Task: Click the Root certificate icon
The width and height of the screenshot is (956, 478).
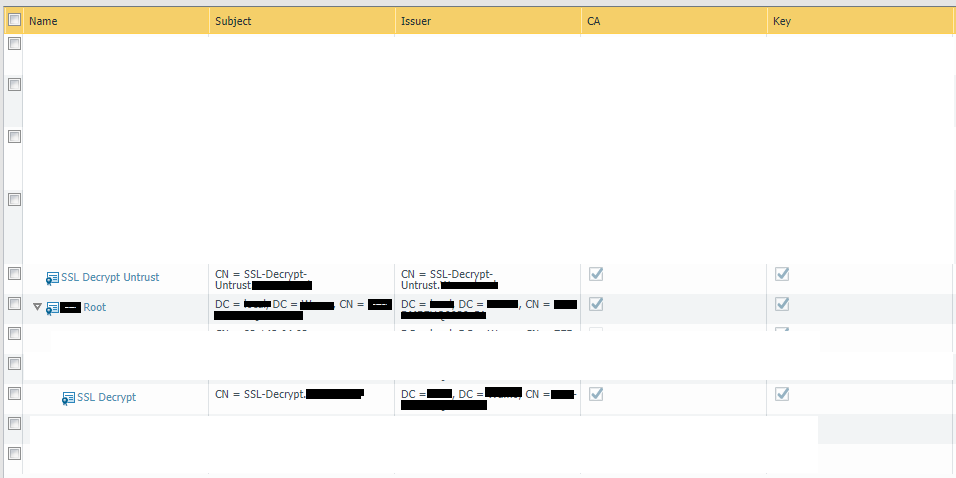Action: [52, 309]
